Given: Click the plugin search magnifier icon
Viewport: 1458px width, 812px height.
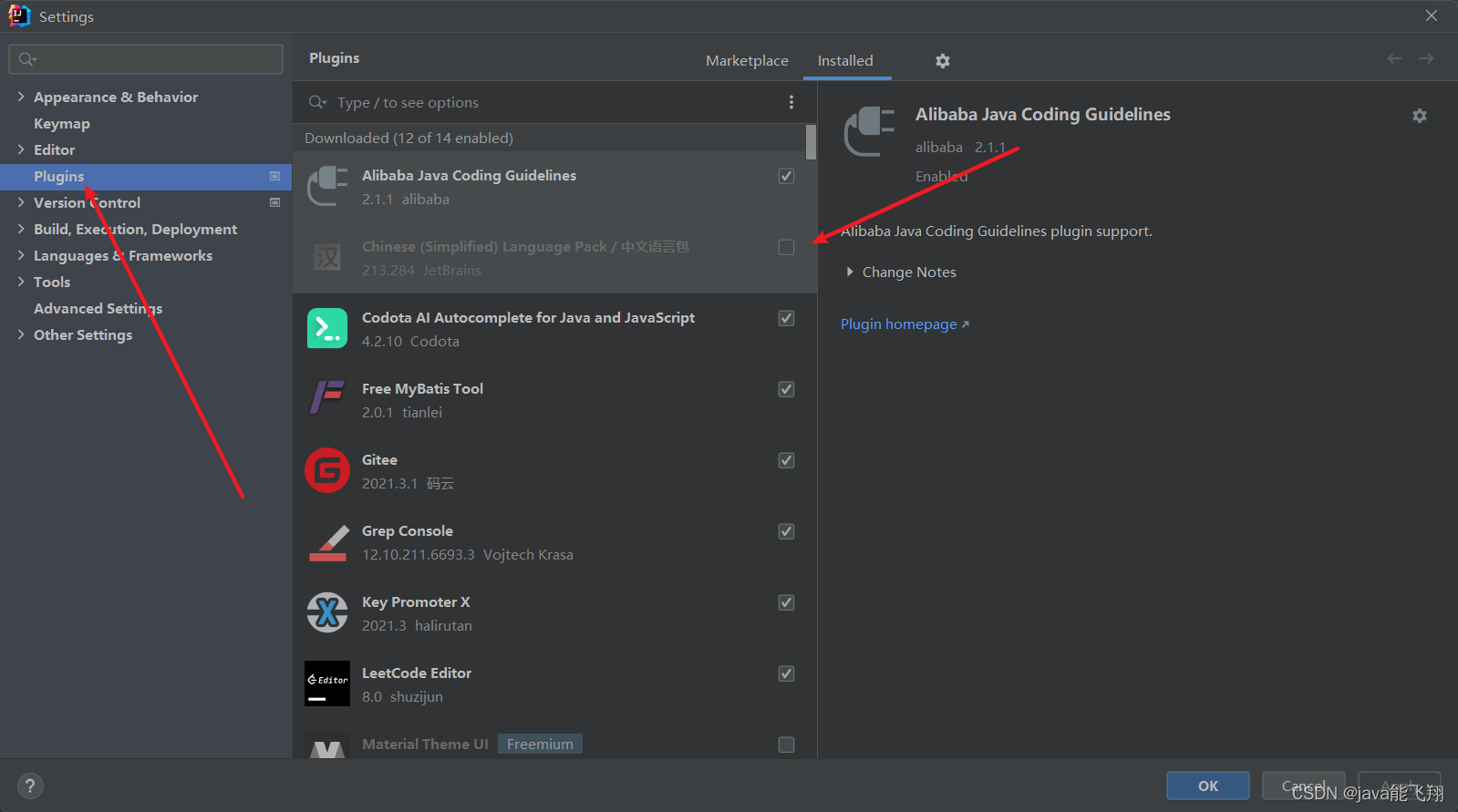Looking at the screenshot, I should tap(316, 102).
